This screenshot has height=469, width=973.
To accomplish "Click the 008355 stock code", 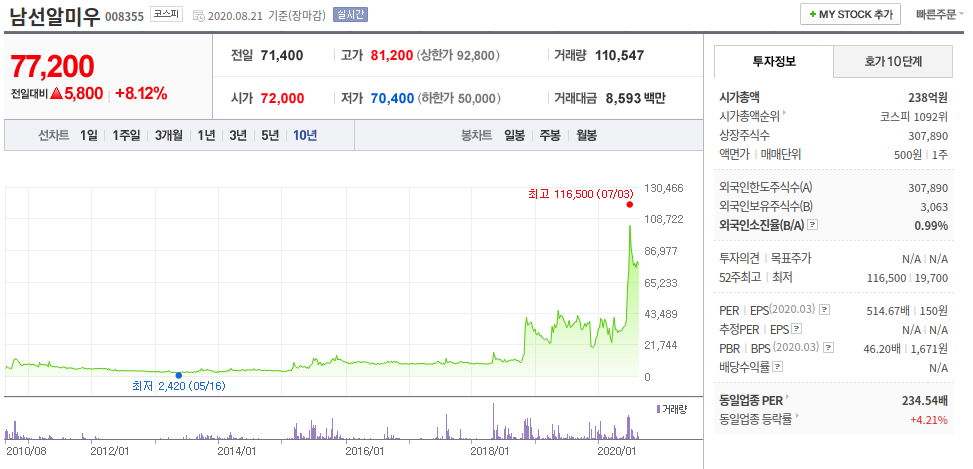I will (125, 16).
